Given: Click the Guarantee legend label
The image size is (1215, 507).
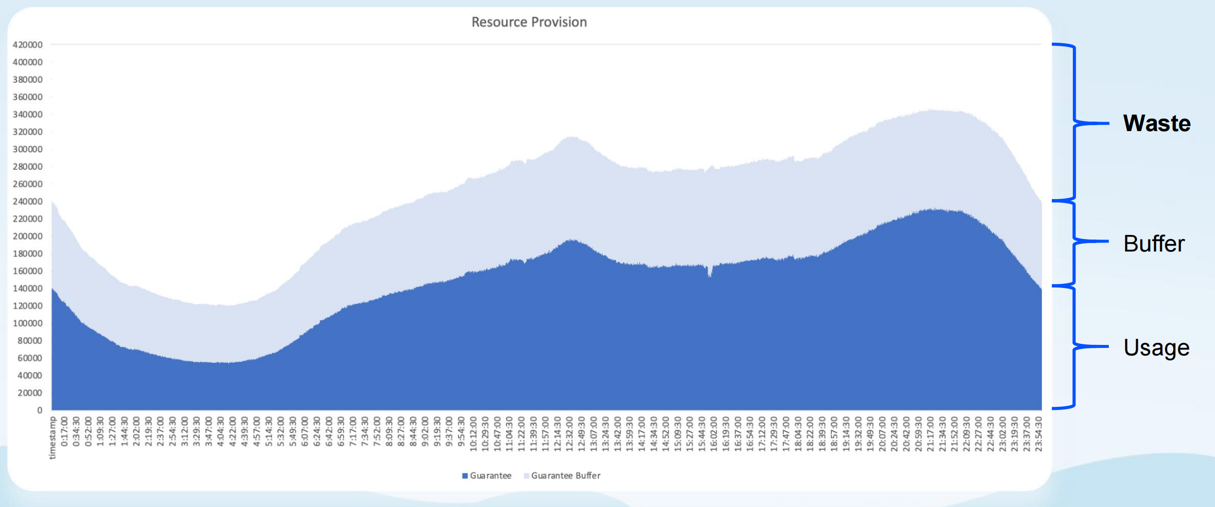Looking at the screenshot, I should coord(491,476).
